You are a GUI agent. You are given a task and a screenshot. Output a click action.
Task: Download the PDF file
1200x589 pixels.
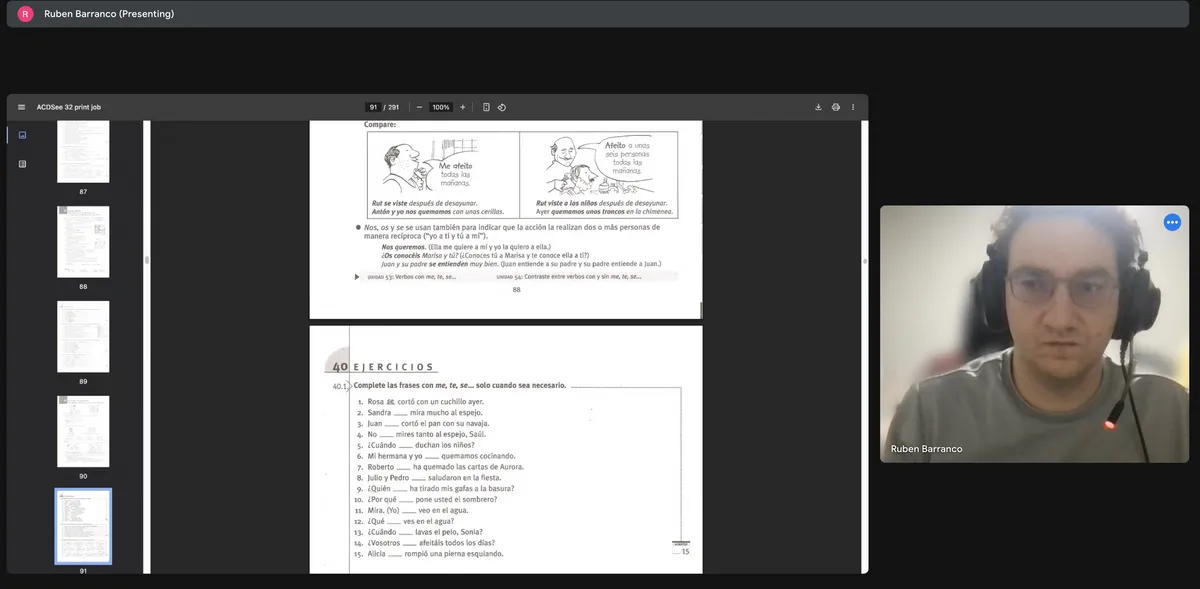point(818,107)
